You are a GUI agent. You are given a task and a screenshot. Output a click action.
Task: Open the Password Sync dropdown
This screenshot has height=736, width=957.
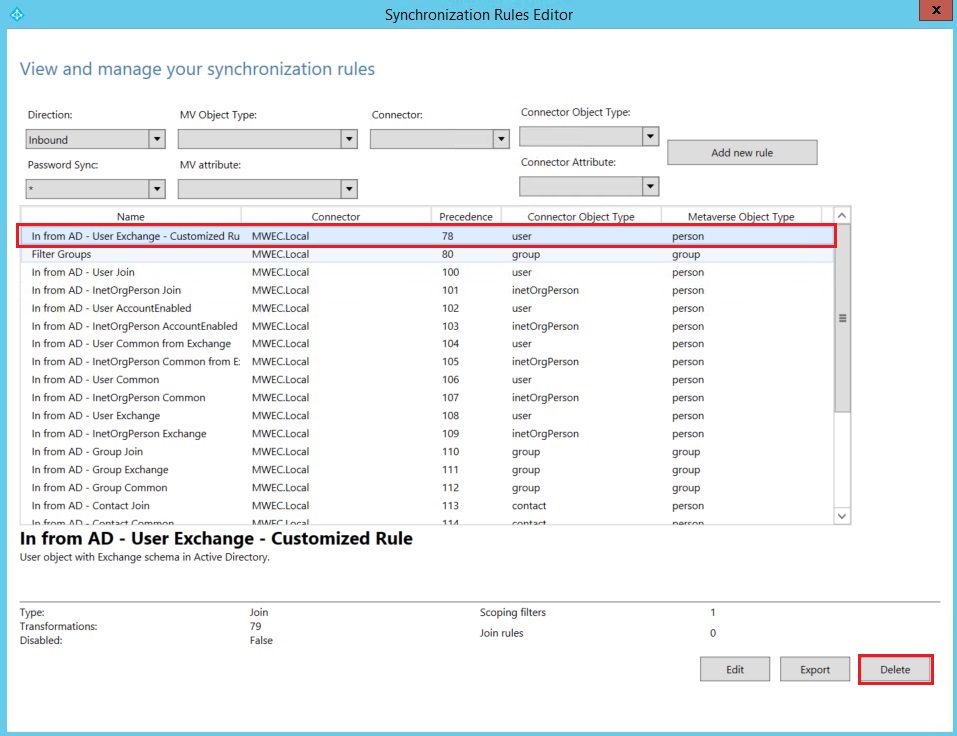tap(156, 189)
